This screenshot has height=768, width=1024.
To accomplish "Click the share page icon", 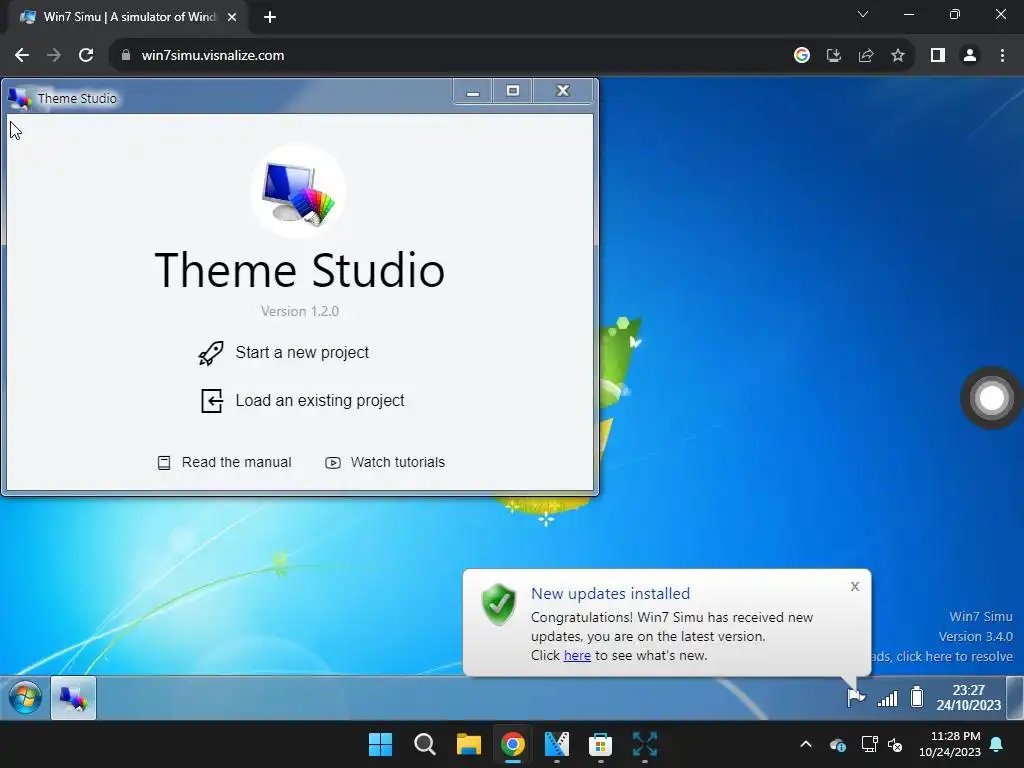I will click(x=866, y=56).
